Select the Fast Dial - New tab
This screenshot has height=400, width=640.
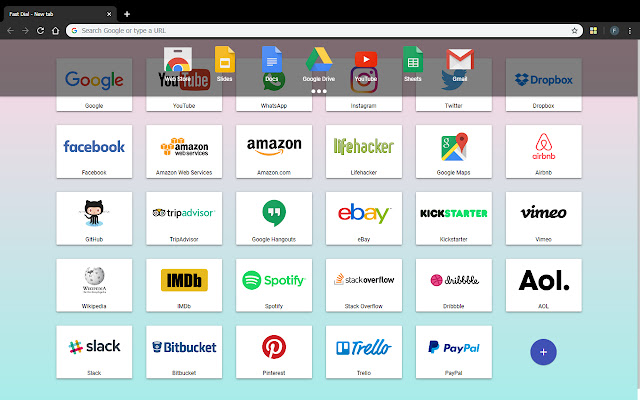pos(60,14)
